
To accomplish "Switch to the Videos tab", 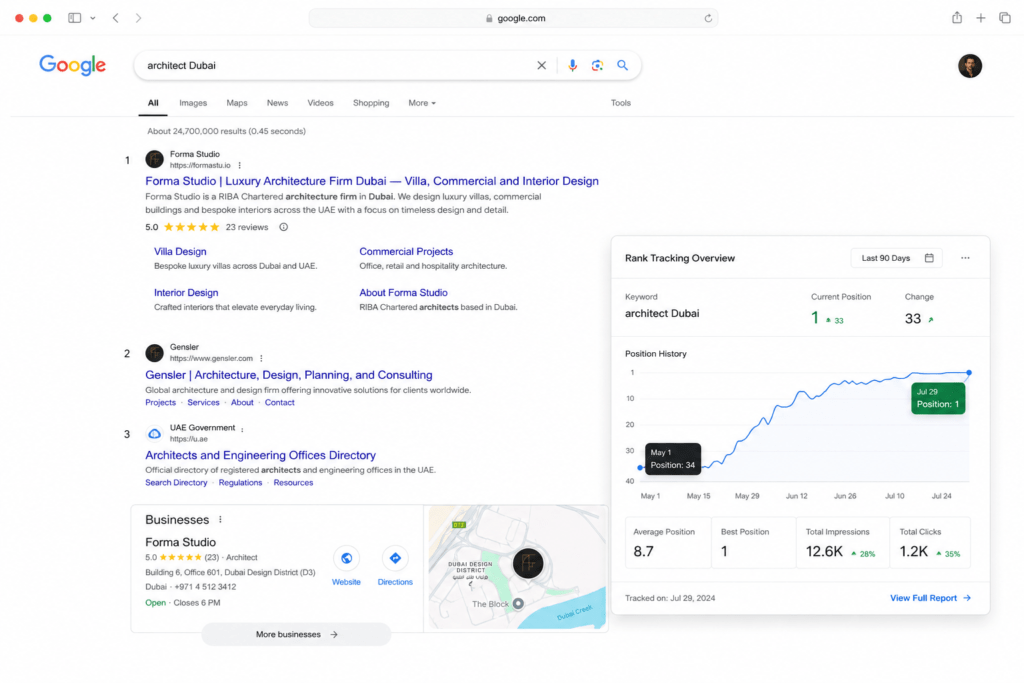I will pyautogui.click(x=320, y=103).
